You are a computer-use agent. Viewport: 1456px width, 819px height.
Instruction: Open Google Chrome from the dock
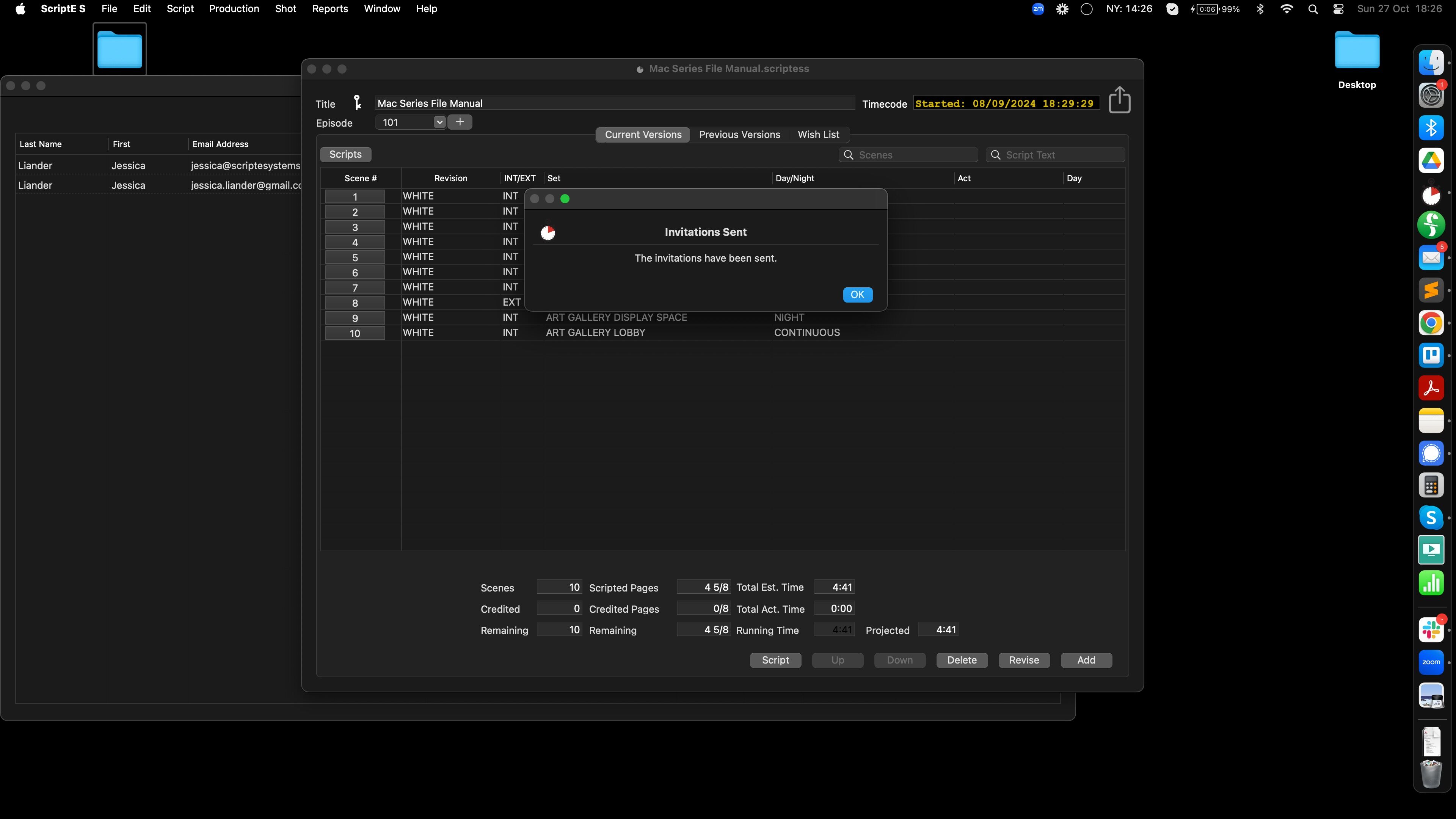(1431, 323)
